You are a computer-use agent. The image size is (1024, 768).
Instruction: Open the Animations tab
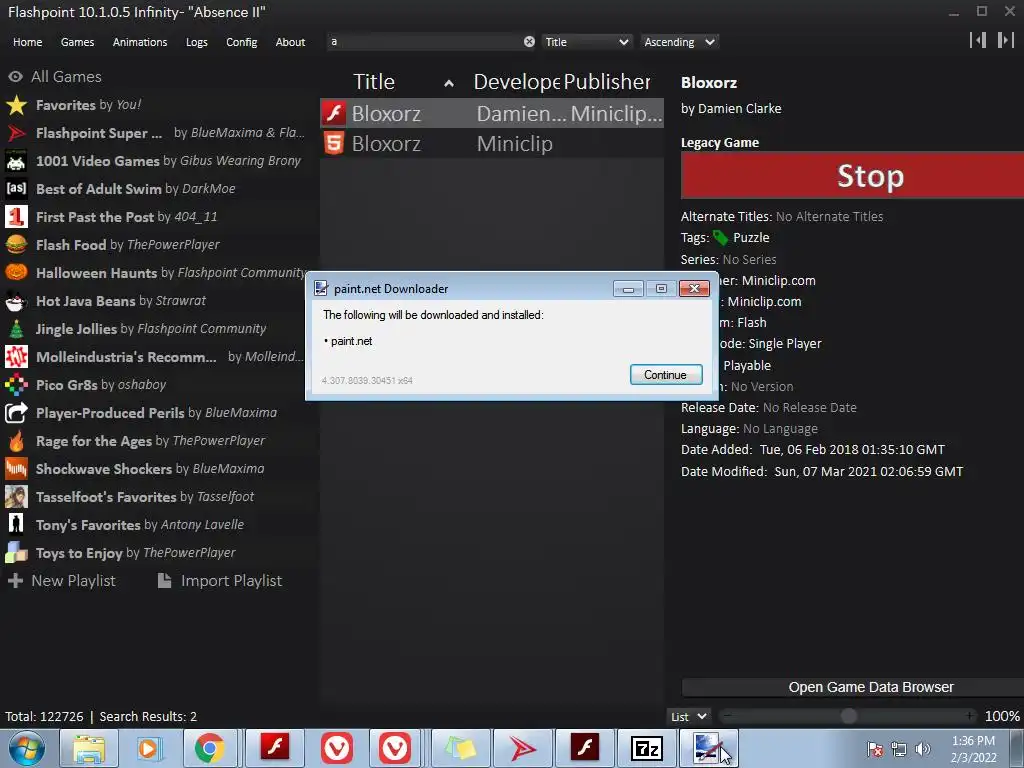pyautogui.click(x=140, y=42)
